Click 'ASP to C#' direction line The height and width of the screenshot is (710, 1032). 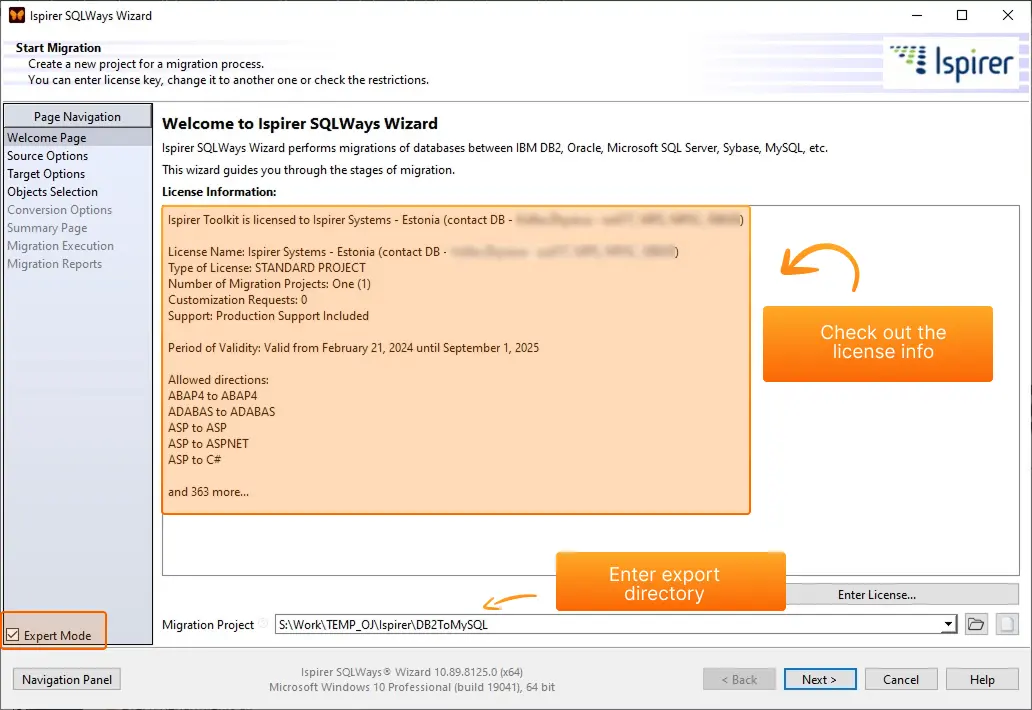click(195, 459)
